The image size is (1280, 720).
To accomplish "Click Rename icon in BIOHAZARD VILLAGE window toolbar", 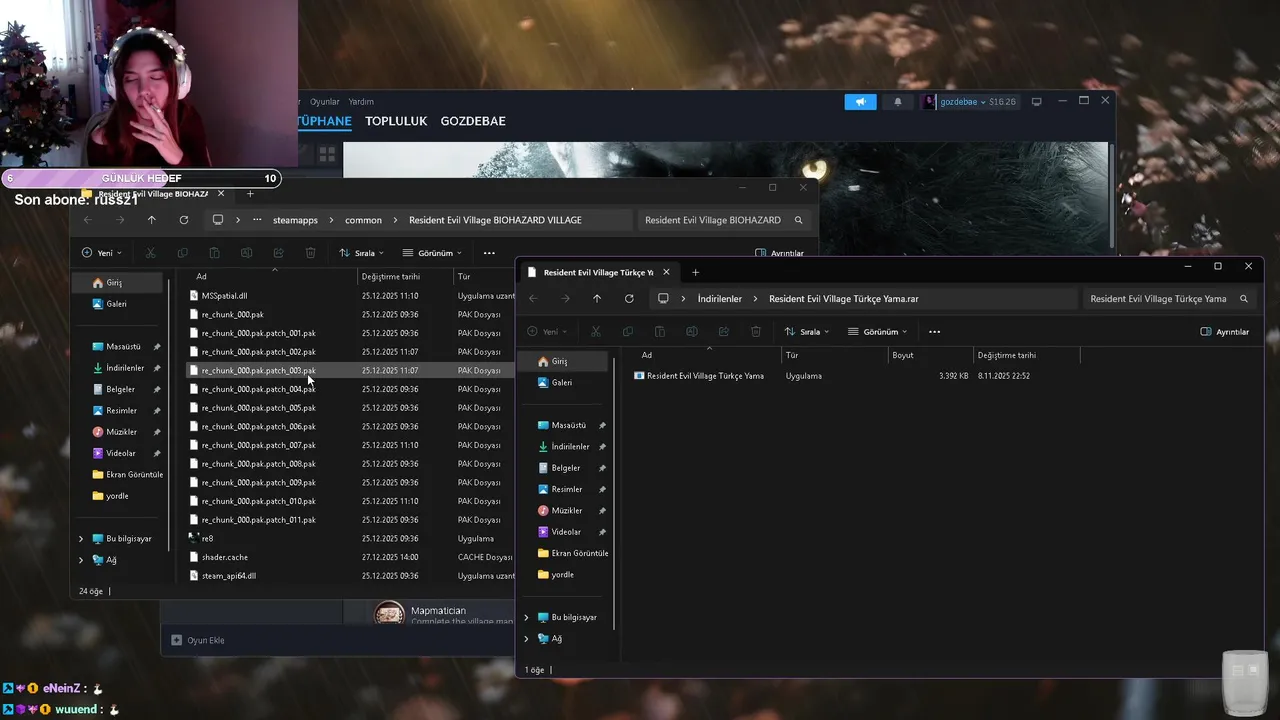I will tap(247, 253).
